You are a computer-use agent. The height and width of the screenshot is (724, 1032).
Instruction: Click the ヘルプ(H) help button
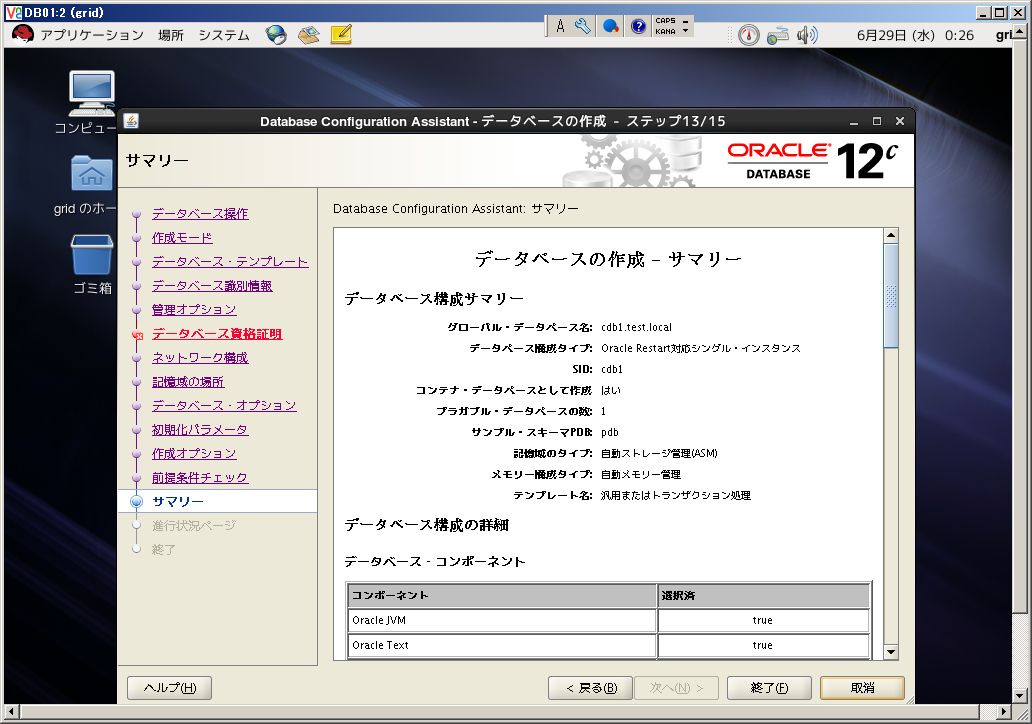coord(170,688)
